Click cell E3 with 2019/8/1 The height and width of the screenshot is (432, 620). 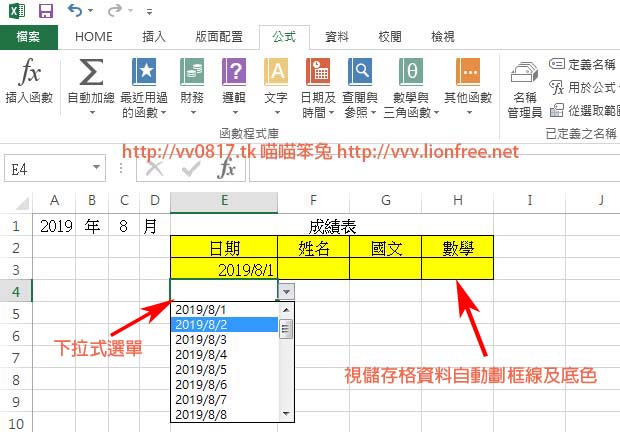(224, 270)
